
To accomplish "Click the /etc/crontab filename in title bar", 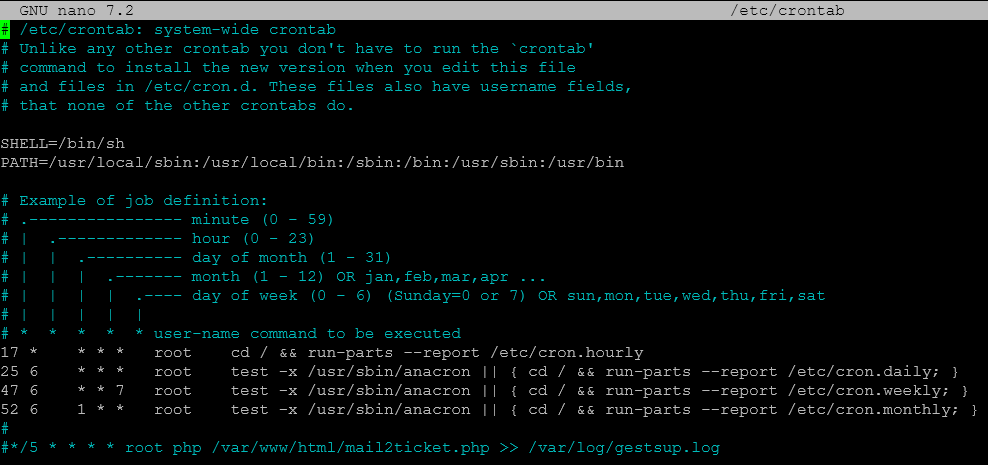I will [x=786, y=11].
